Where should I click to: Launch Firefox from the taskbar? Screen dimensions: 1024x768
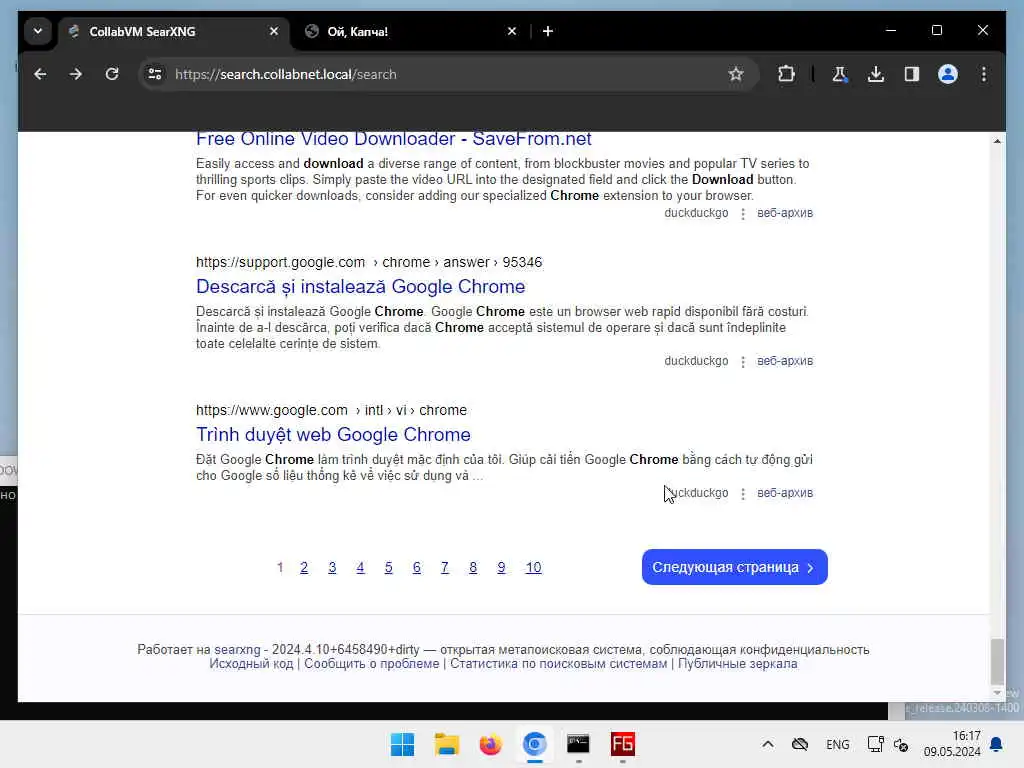[x=490, y=744]
